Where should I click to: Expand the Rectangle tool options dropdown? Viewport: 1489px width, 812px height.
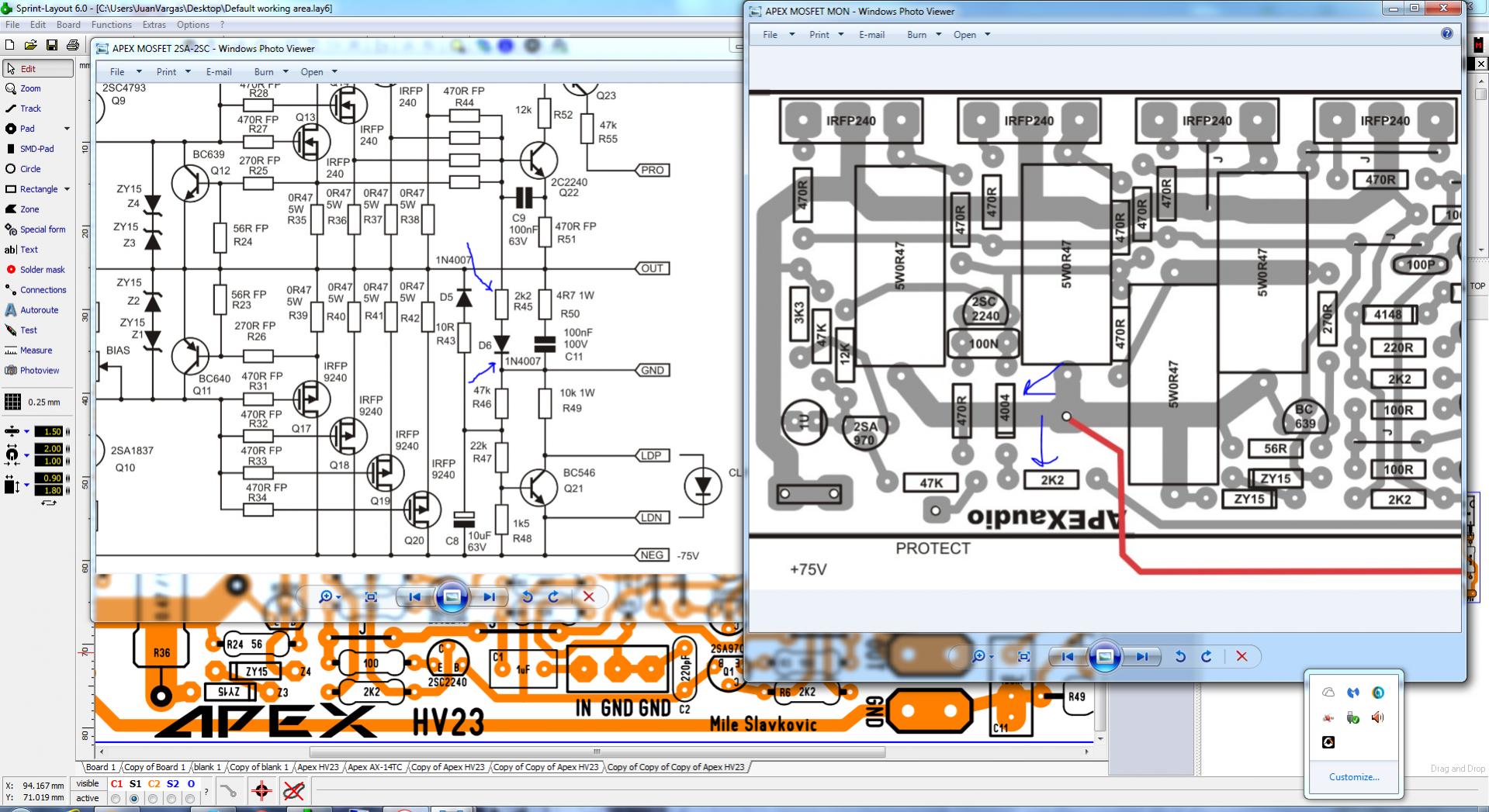coord(67,189)
